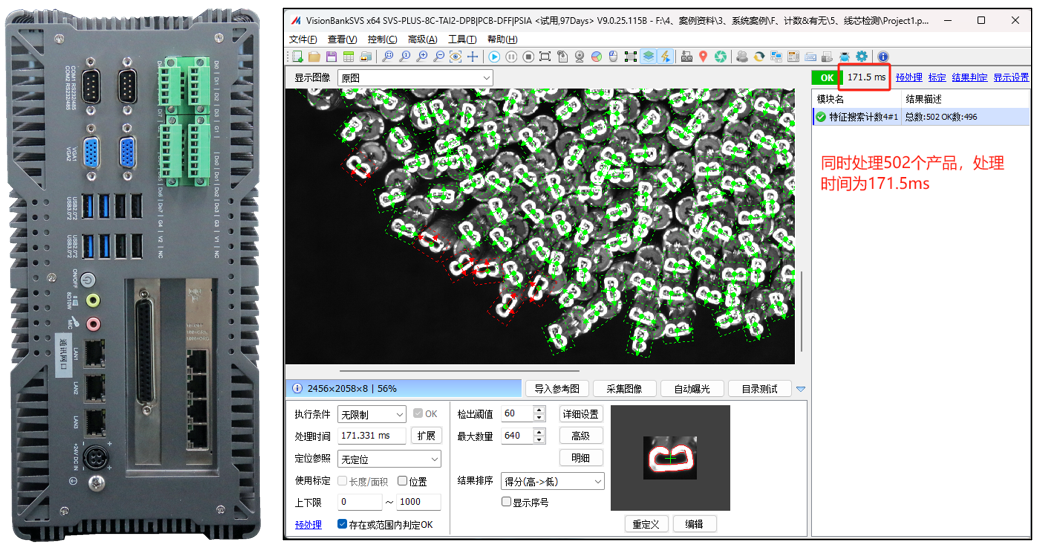Click the 结果判定 link
This screenshot has height=548, width=1039.
[x=969, y=78]
